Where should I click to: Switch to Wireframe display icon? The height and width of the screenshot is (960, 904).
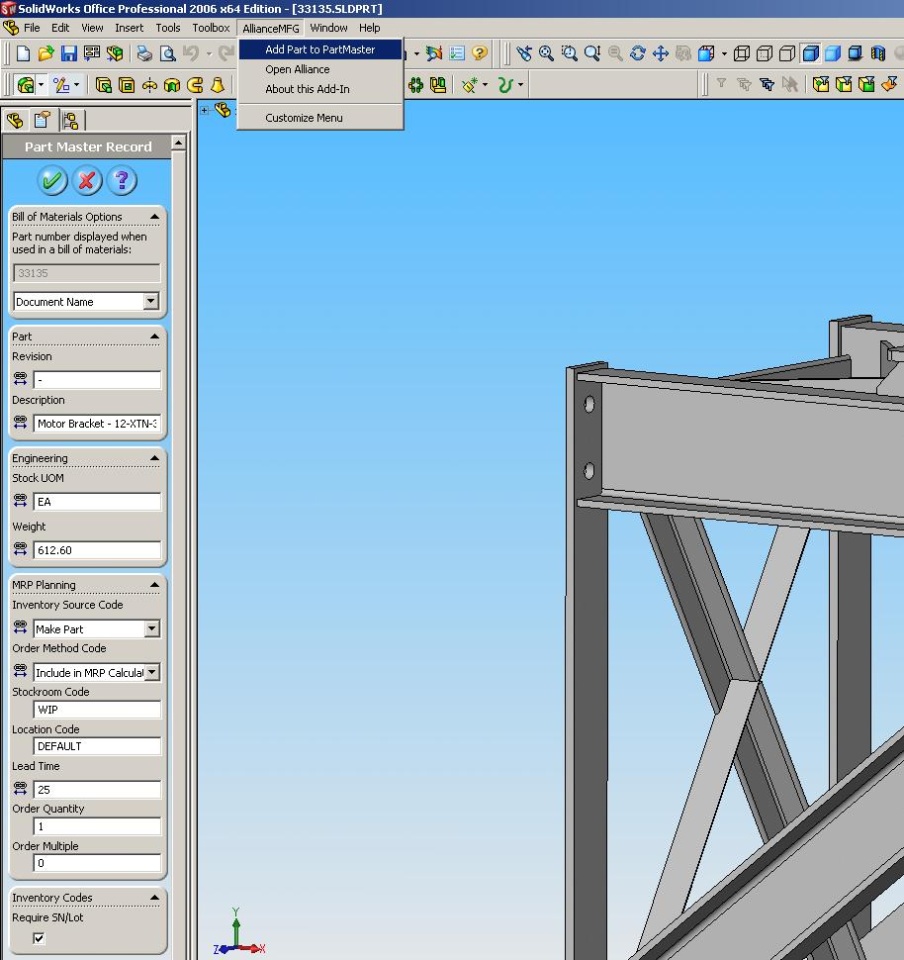(742, 53)
